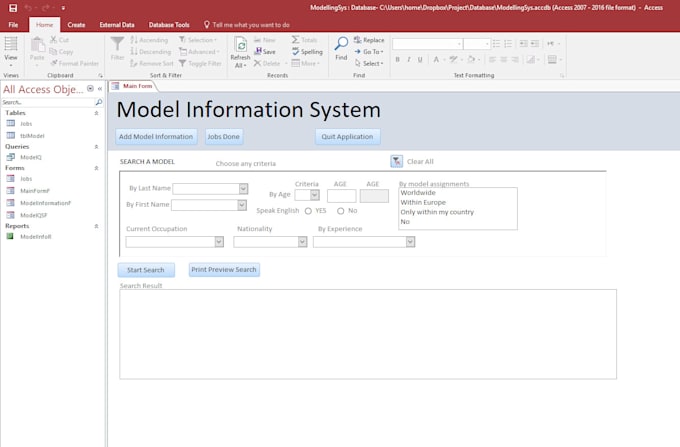
Task: Select the Main Form document tab
Action: 133,86
